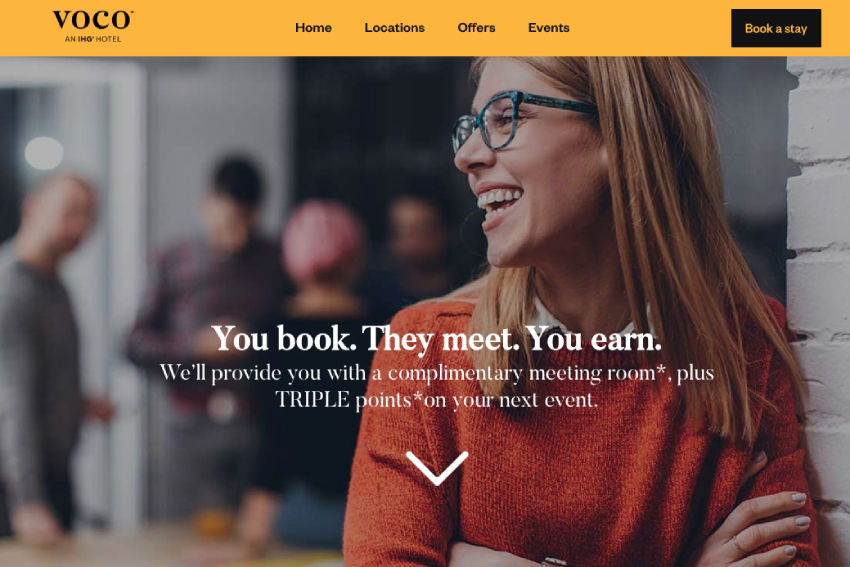Open the Offers navigation link
This screenshot has height=567, width=850.
click(476, 28)
